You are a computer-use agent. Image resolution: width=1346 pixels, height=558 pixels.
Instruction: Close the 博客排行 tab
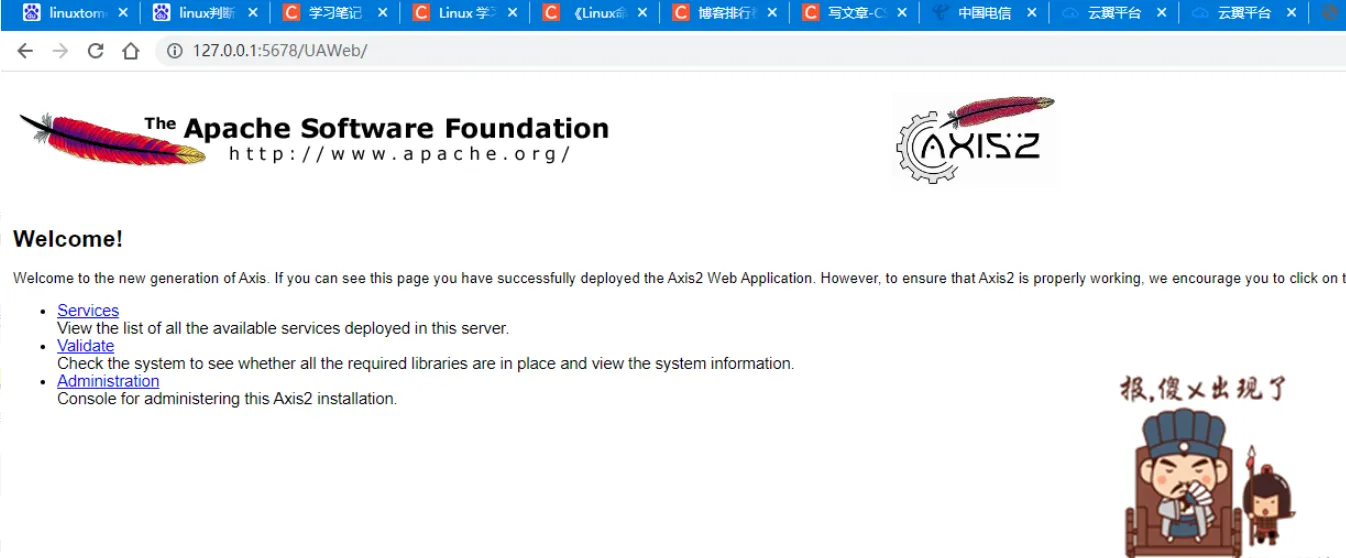coord(771,13)
